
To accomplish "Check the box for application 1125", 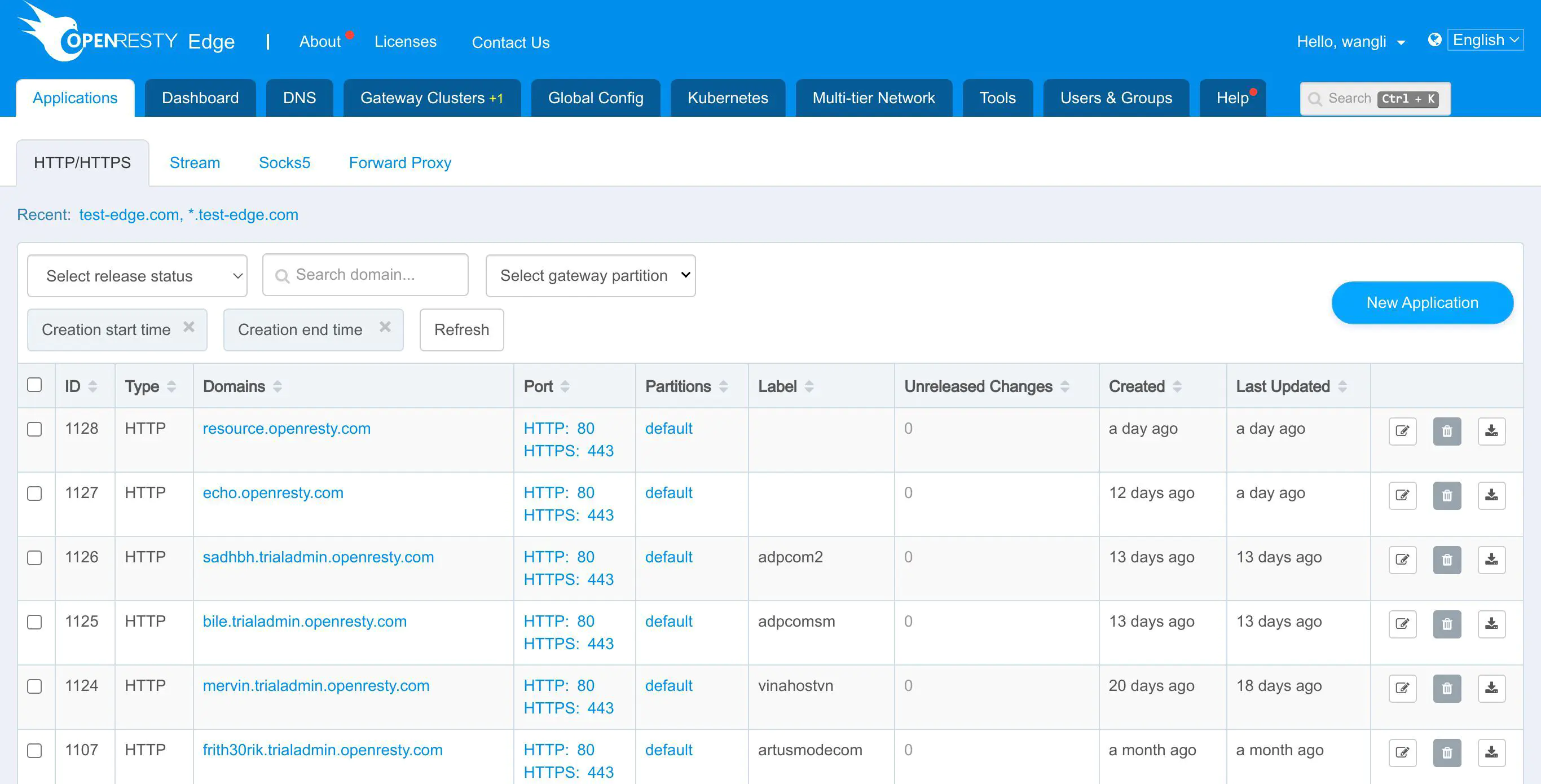I will click(x=35, y=622).
